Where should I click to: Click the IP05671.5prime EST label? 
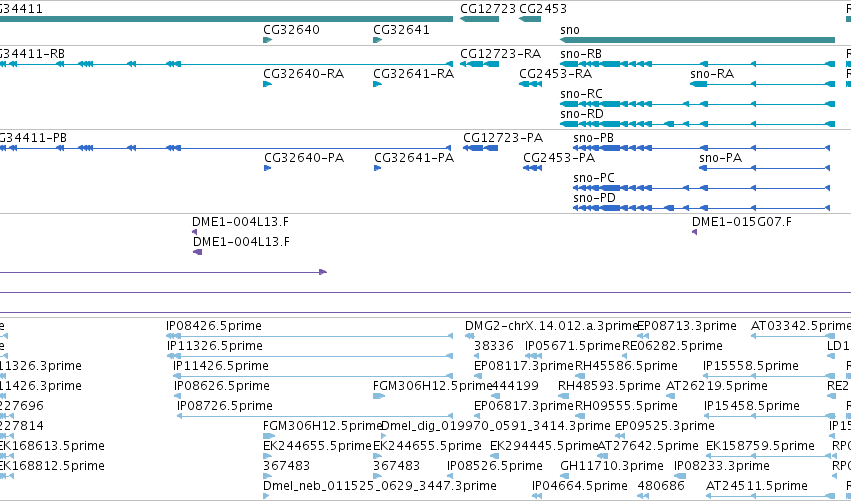coord(573,346)
